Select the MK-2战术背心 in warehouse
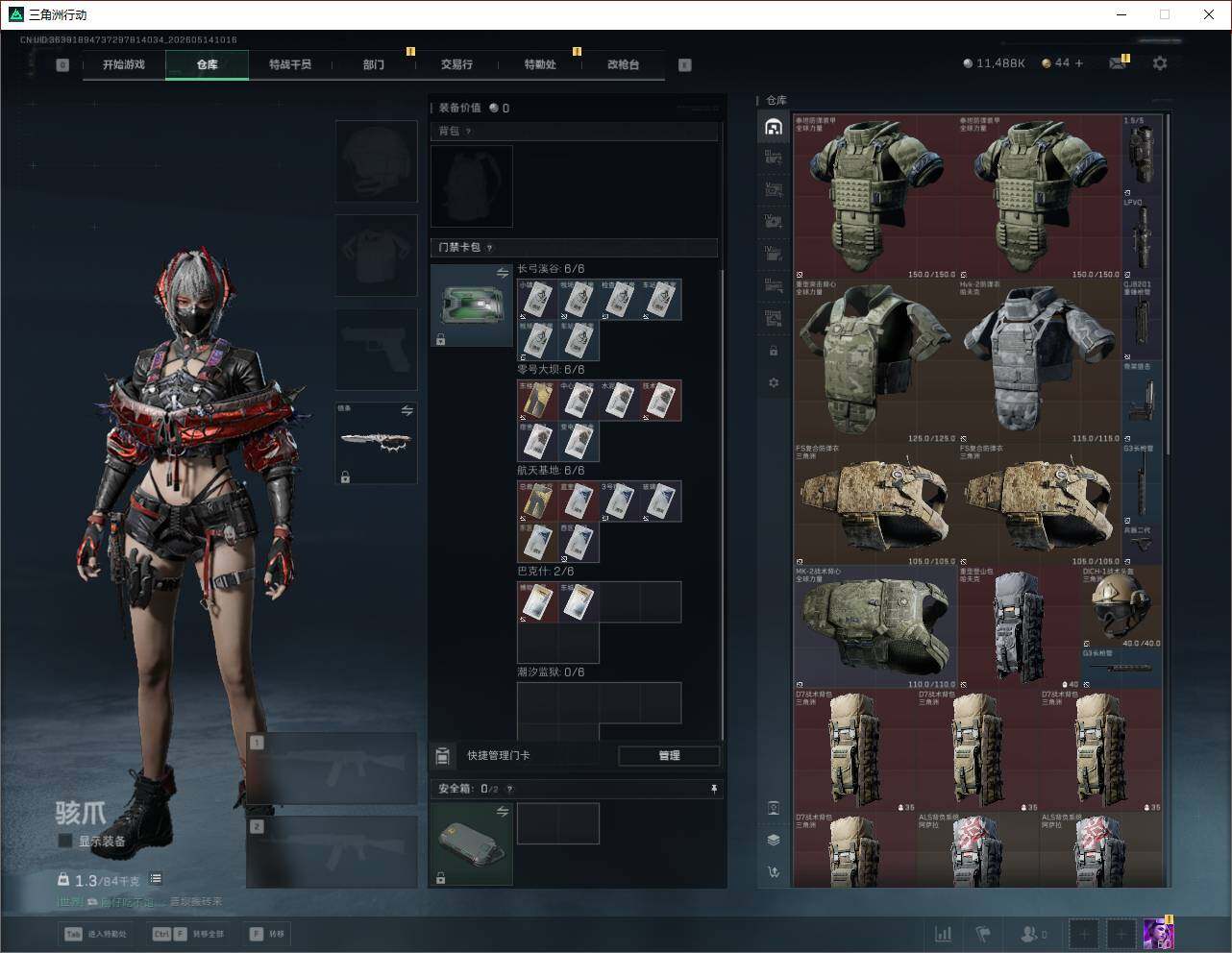Screen dimensions: 1232x953 click(x=875, y=627)
